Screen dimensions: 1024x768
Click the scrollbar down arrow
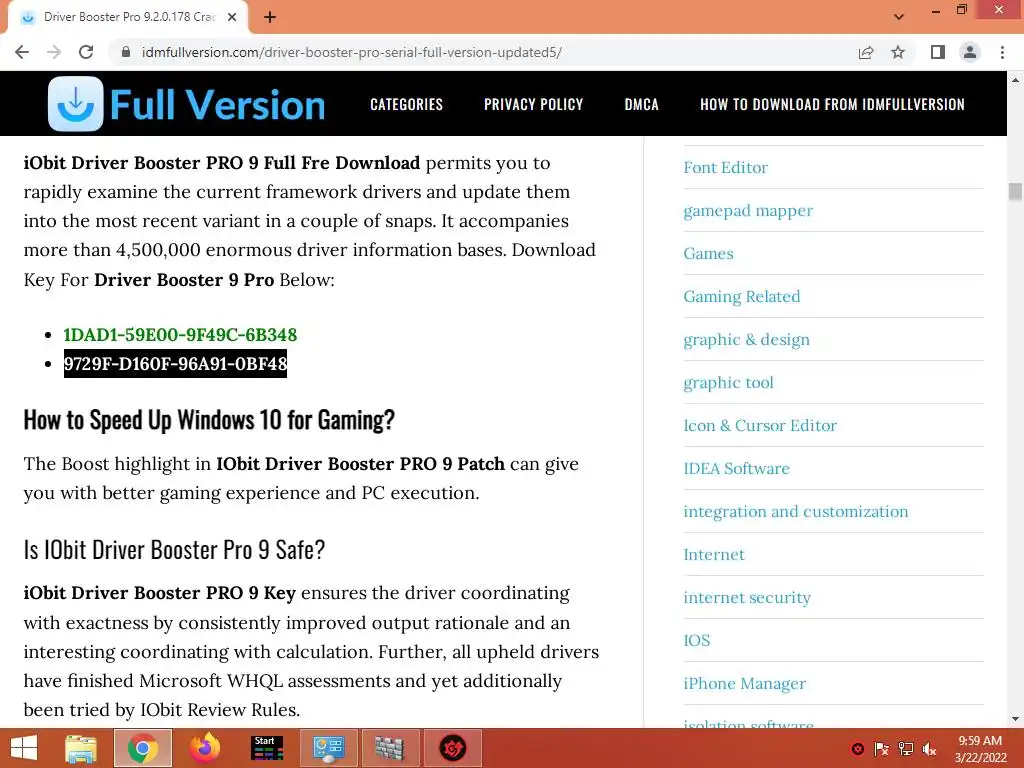[1015, 719]
